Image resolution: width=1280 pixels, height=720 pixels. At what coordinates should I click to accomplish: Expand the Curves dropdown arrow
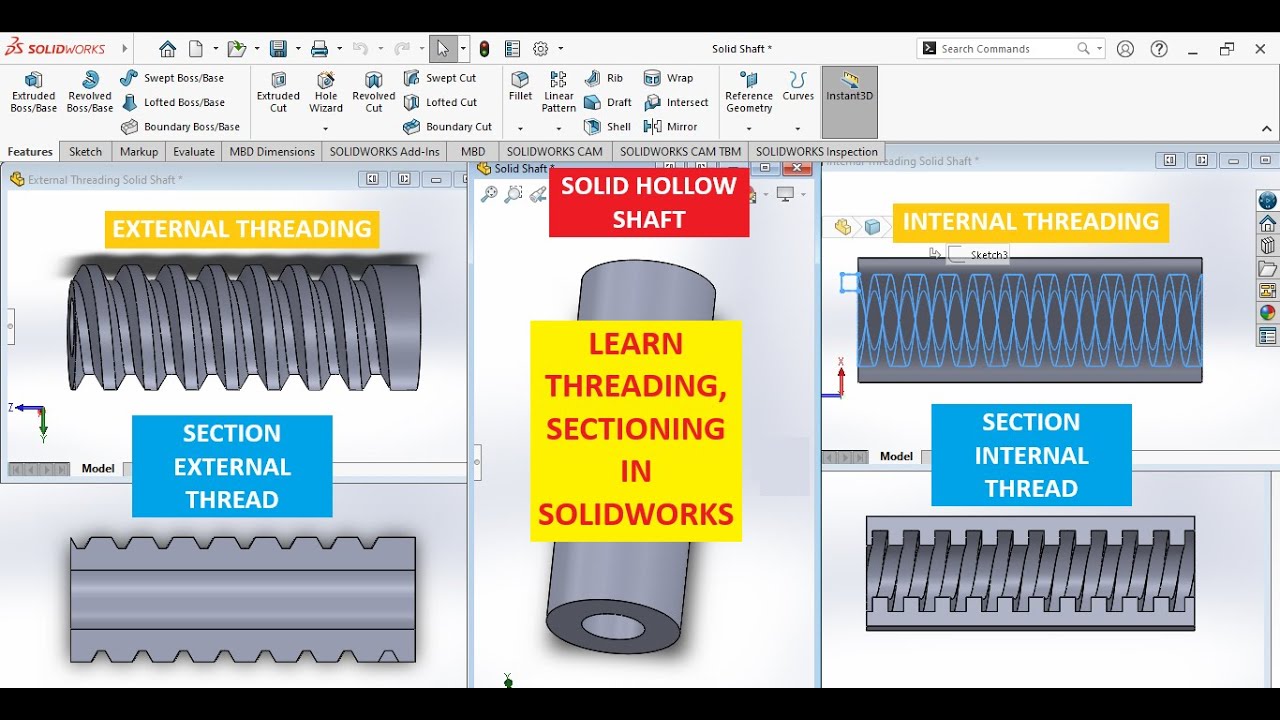[x=798, y=129]
